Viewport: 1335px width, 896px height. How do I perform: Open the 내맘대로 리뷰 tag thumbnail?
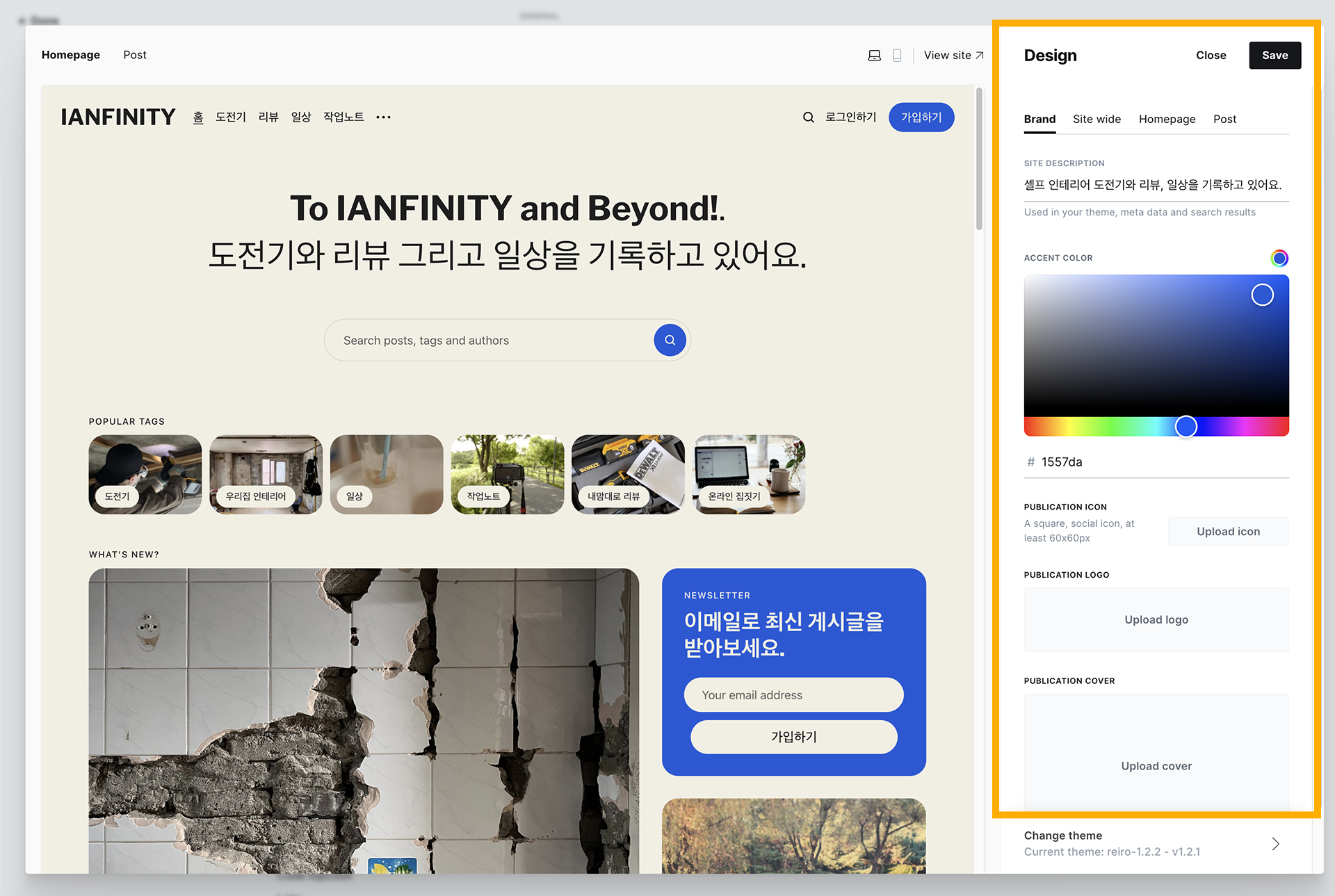pos(628,475)
